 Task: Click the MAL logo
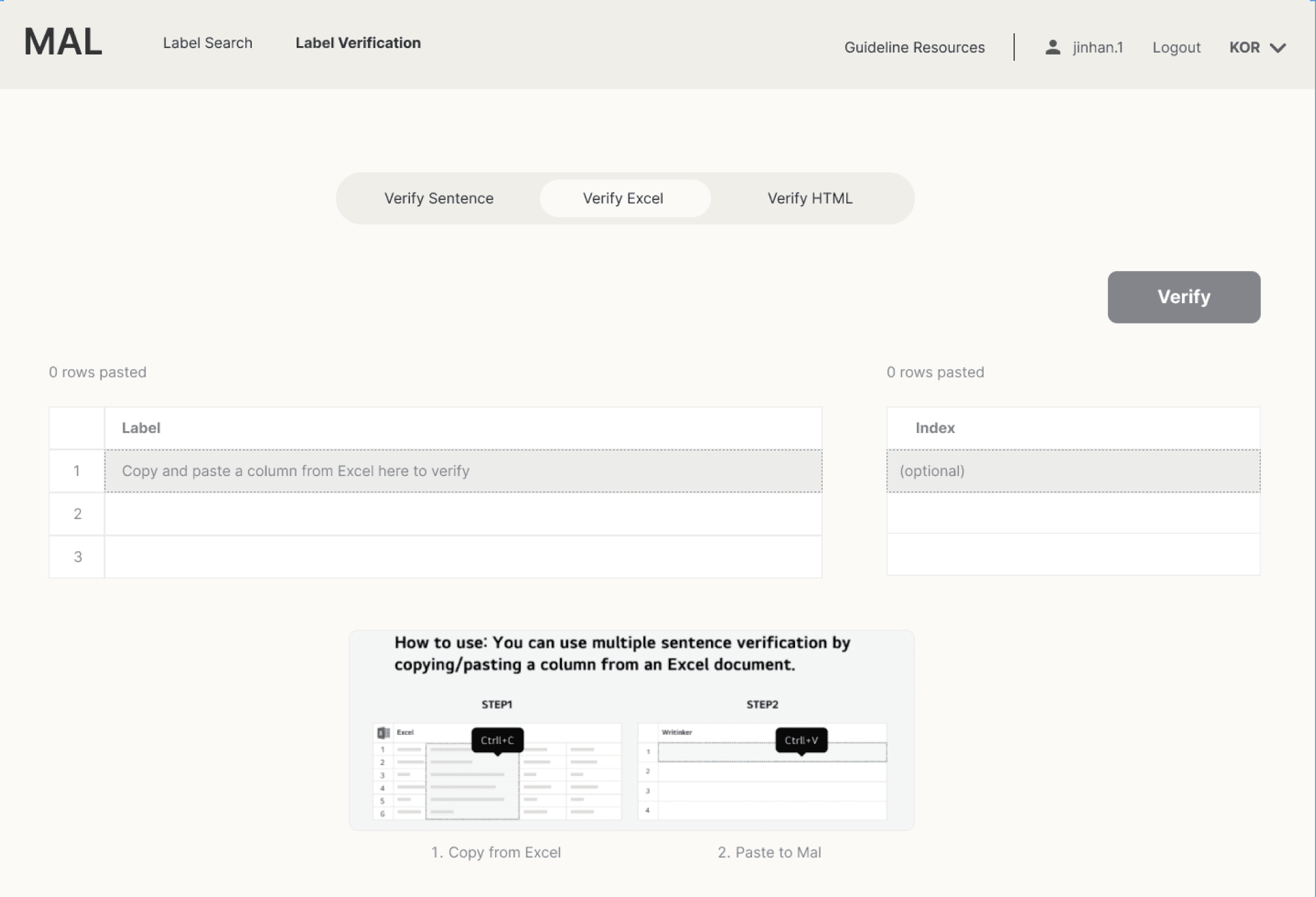click(63, 42)
